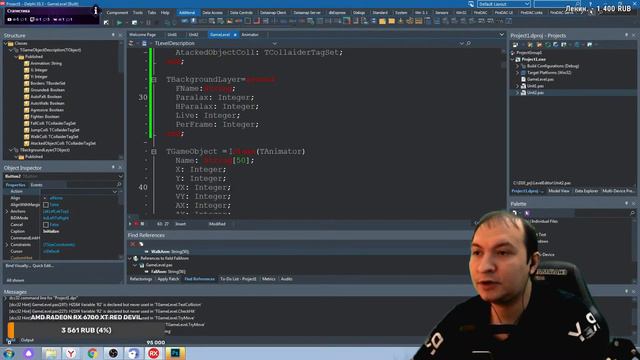
Task: Click the red macro record icon
Action: [x=136, y=224]
